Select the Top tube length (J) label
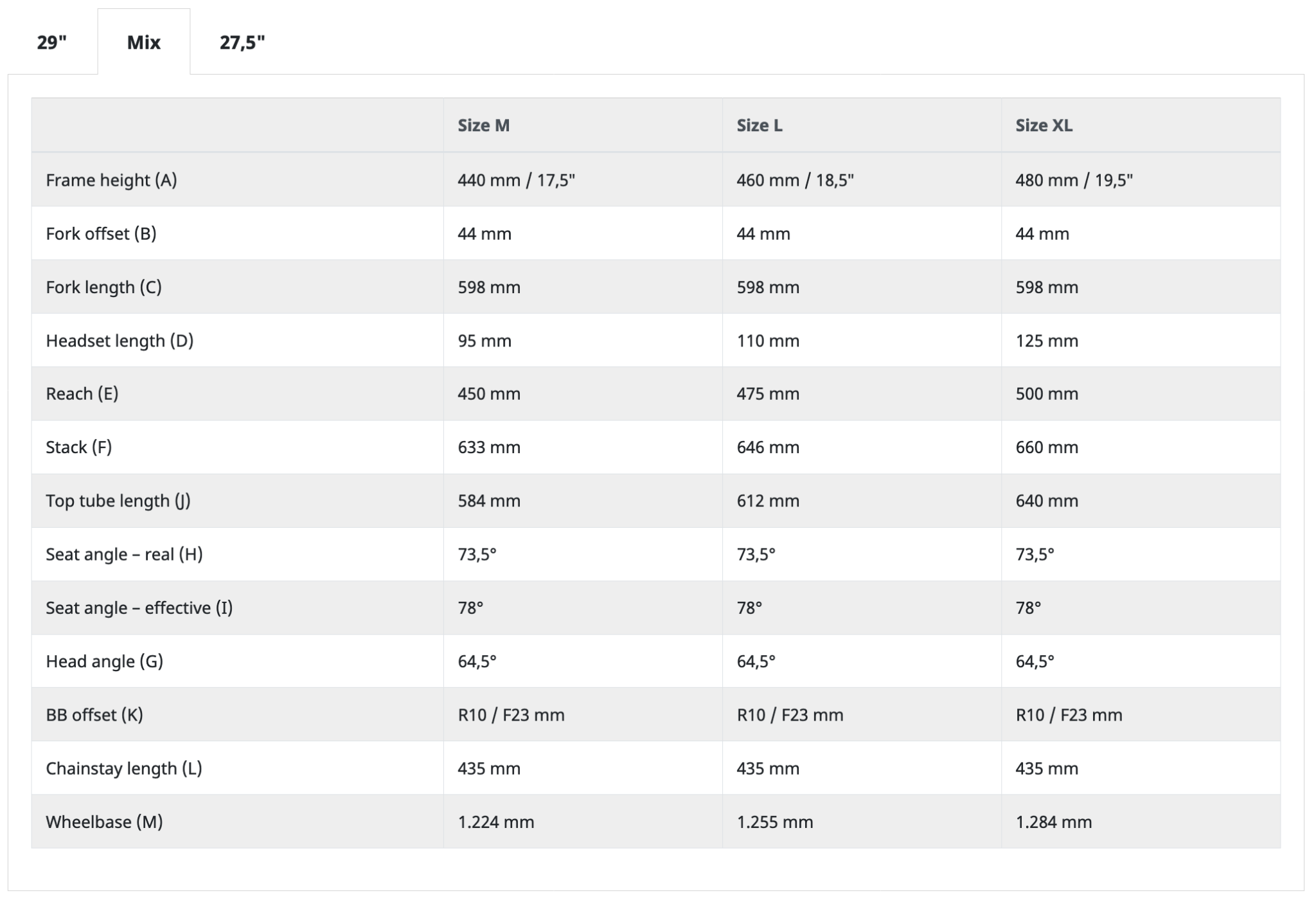Viewport: 1316px width, 900px height. coord(118,501)
